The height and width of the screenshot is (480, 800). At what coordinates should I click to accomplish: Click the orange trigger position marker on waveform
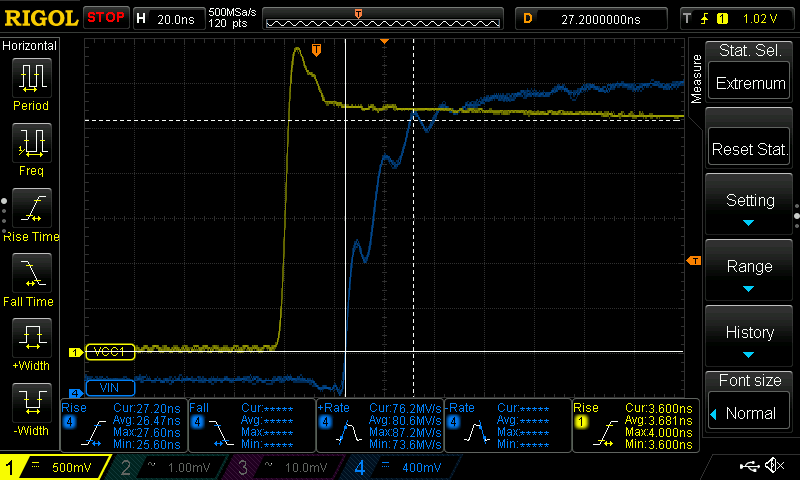click(316, 49)
